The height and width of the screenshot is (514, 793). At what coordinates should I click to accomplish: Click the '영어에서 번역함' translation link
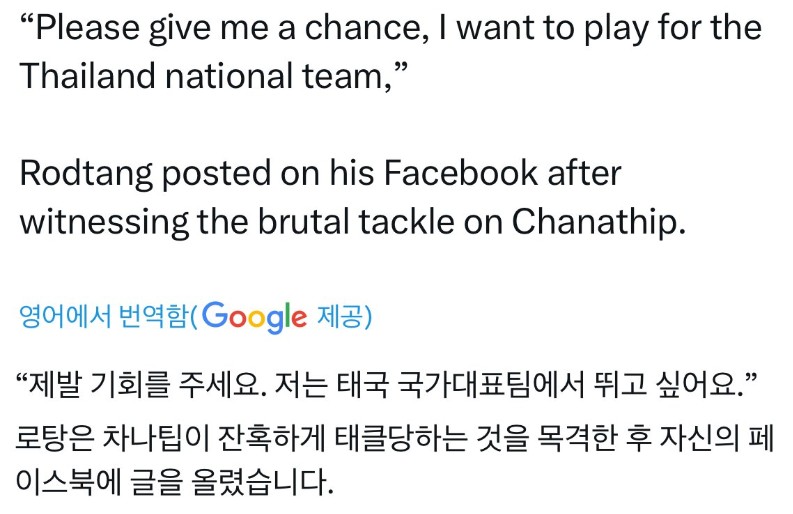point(103,317)
